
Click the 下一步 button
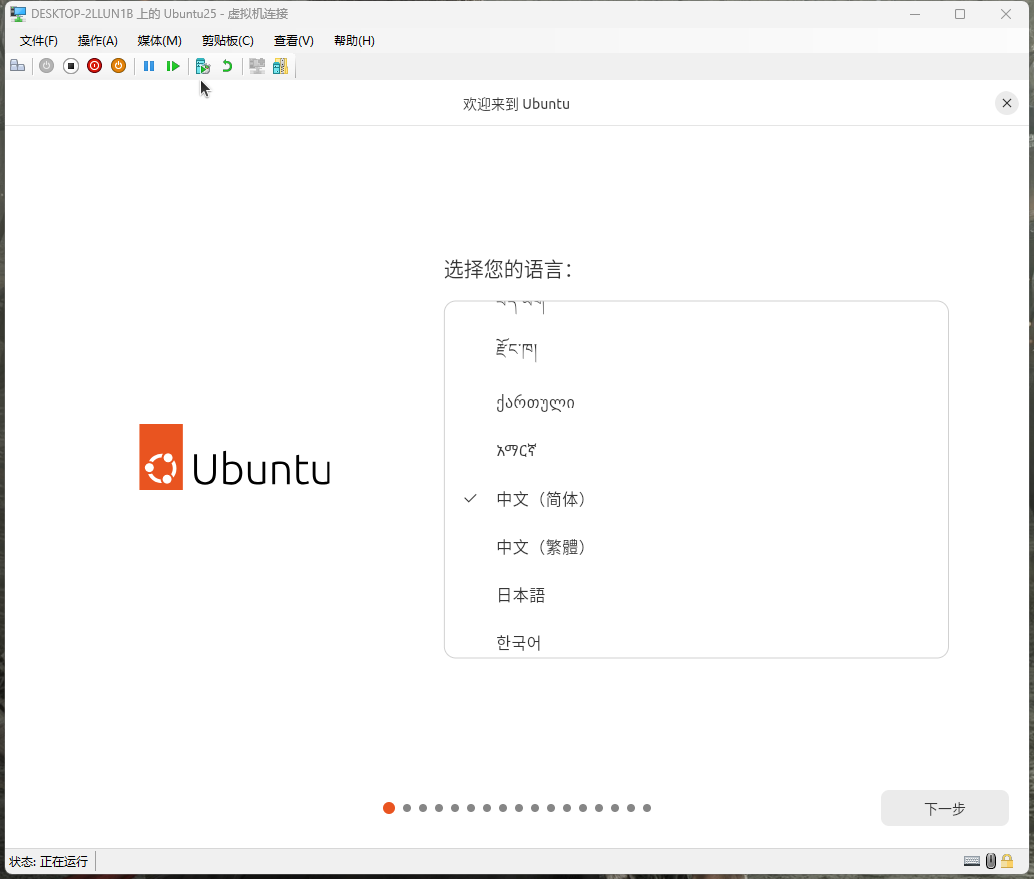pyautogui.click(x=944, y=808)
